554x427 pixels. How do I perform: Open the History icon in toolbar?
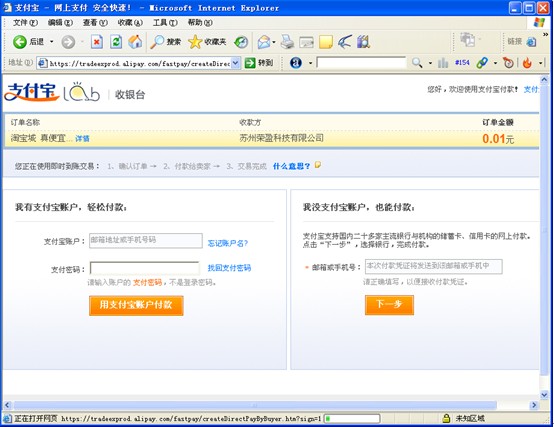pos(241,42)
